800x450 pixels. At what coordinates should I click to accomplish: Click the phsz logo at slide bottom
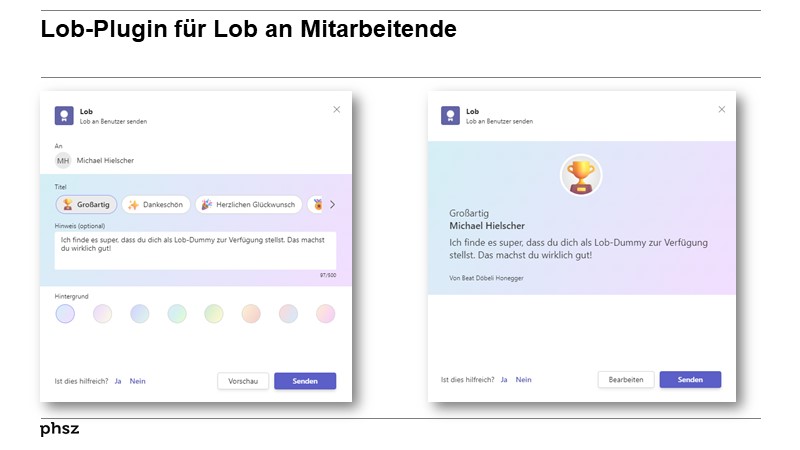60,429
